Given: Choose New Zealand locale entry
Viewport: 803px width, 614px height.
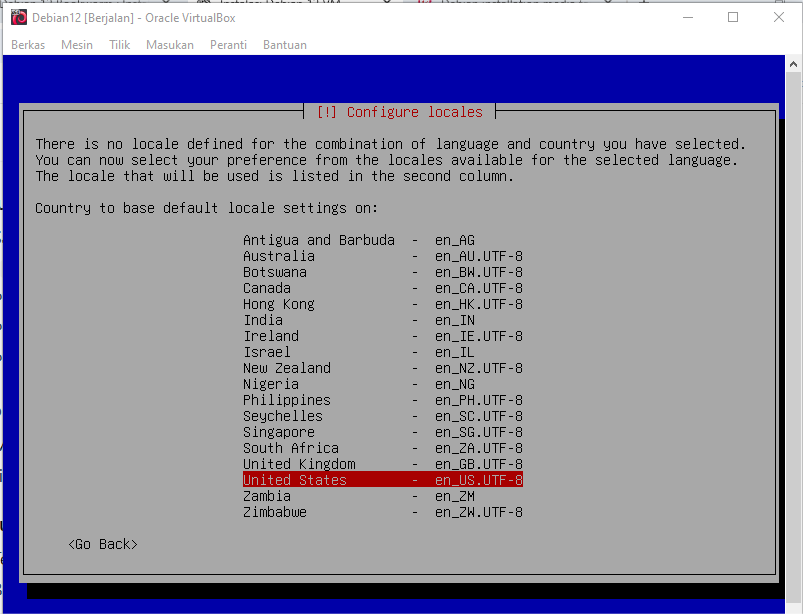Looking at the screenshot, I should pyautogui.click(x=382, y=368).
